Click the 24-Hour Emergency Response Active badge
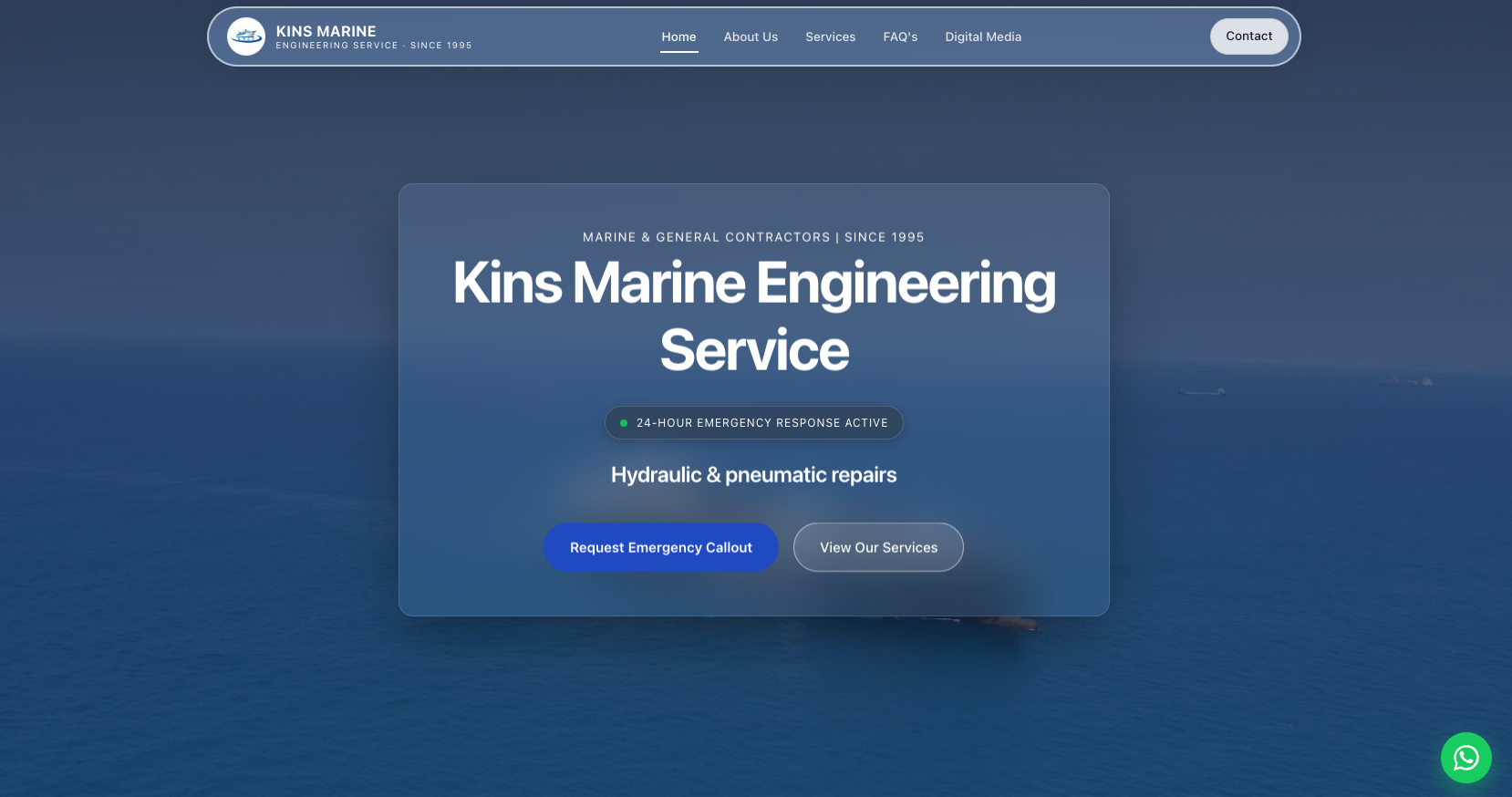Viewport: 1512px width, 797px height. [754, 423]
